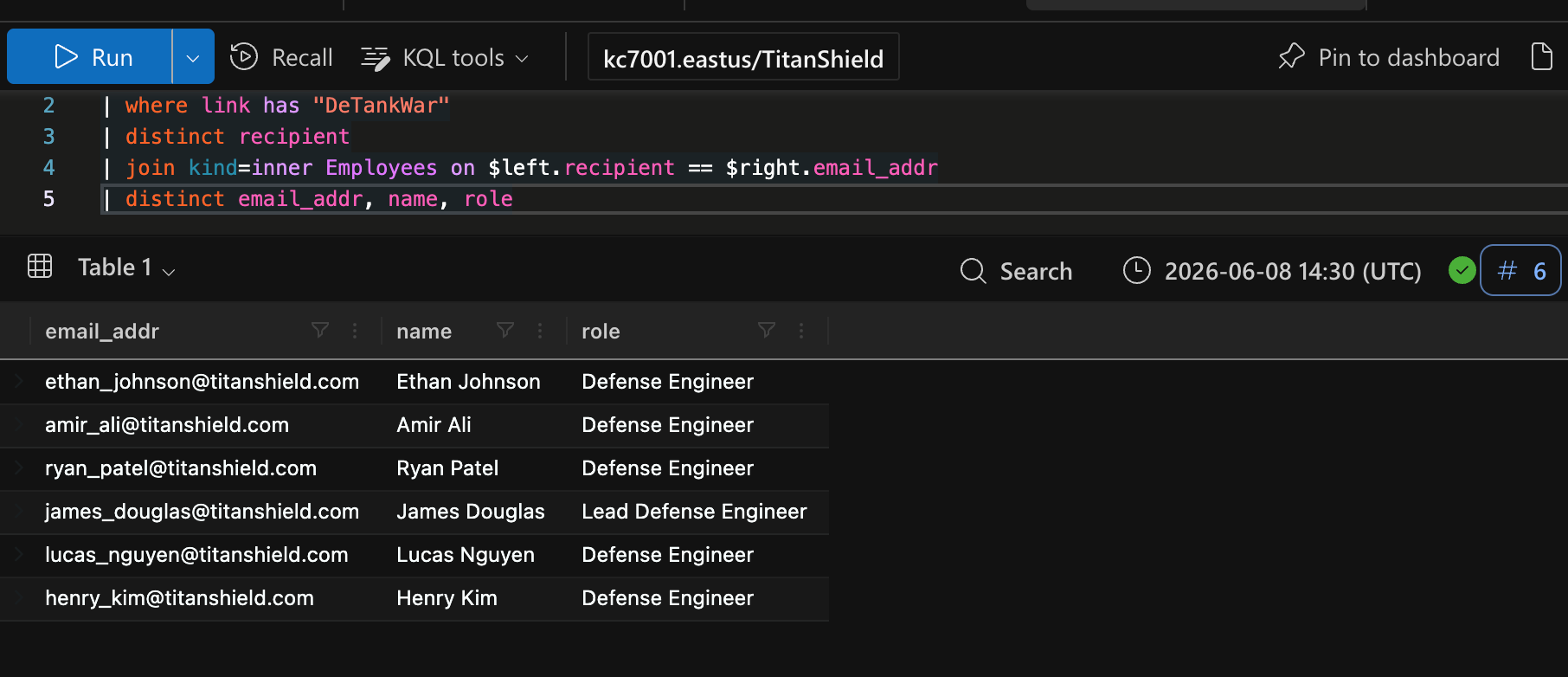The width and height of the screenshot is (1568, 677).
Task: Expand the james_douglas row
Action: [x=19, y=511]
